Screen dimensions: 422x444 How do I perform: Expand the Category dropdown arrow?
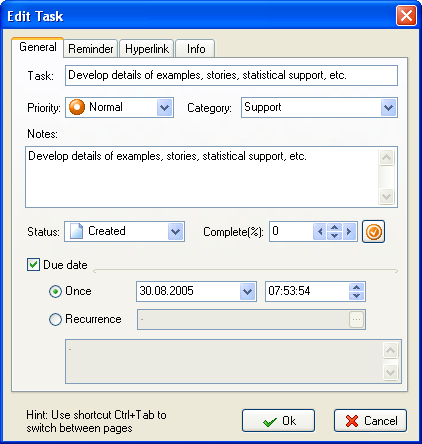(388, 108)
